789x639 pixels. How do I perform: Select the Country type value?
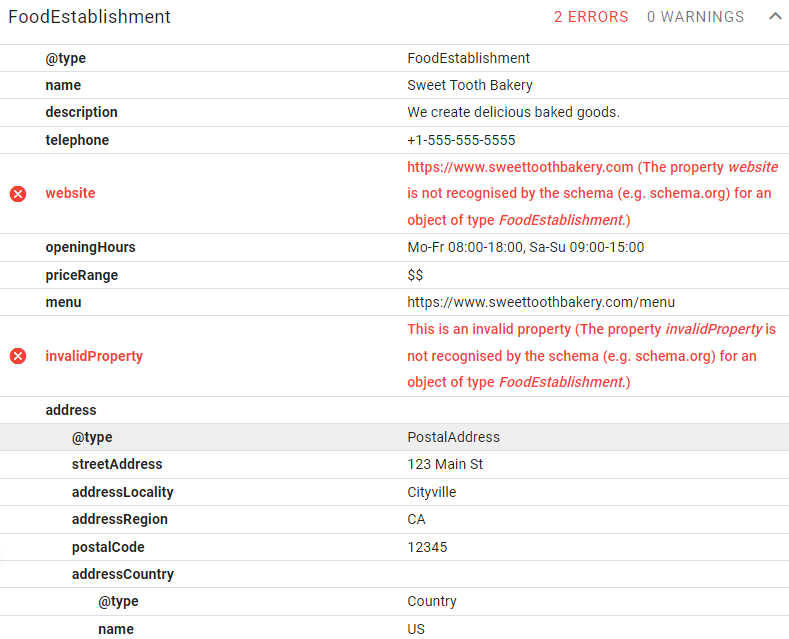[432, 601]
